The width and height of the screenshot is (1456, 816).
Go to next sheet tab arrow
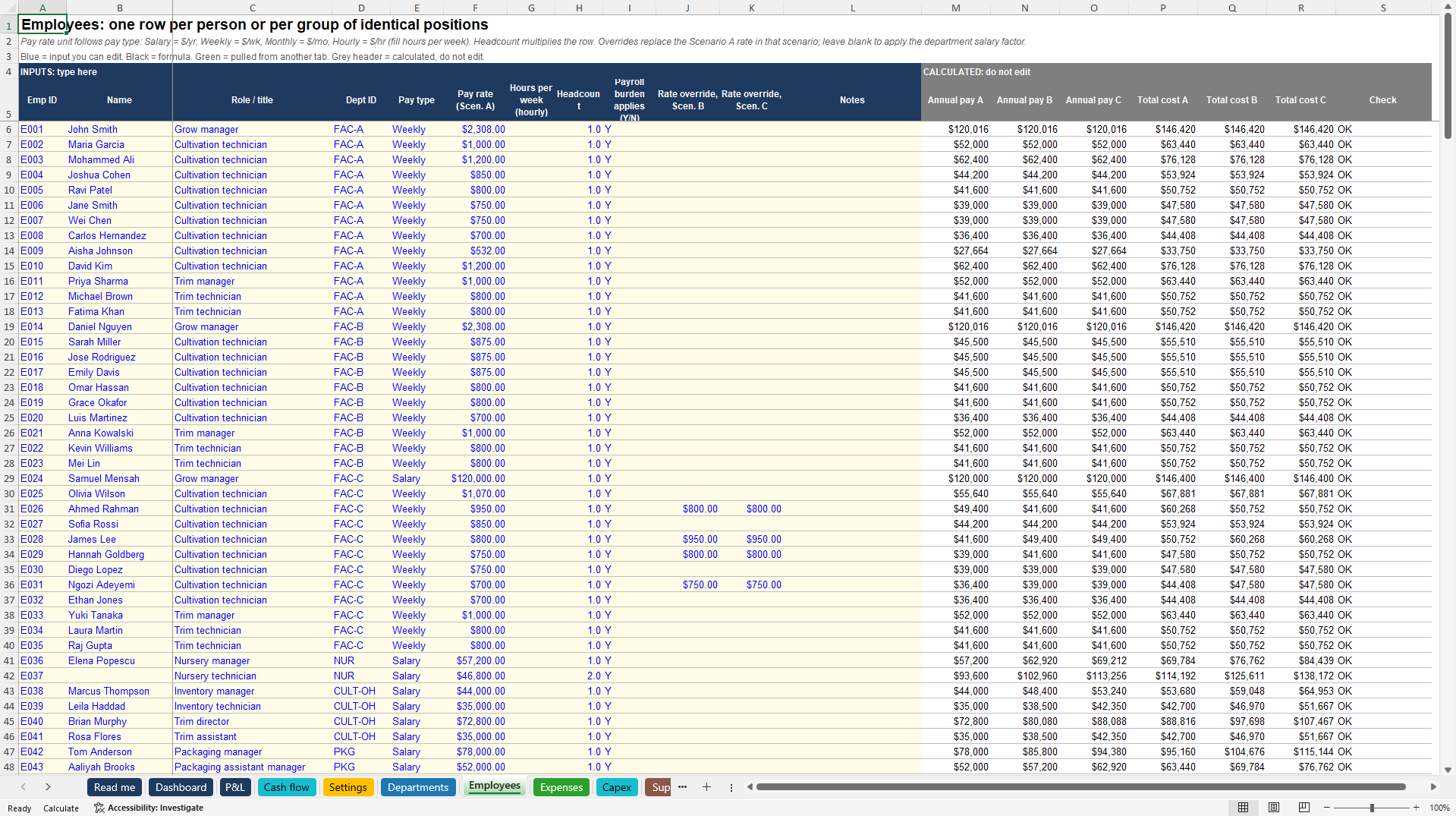[48, 787]
